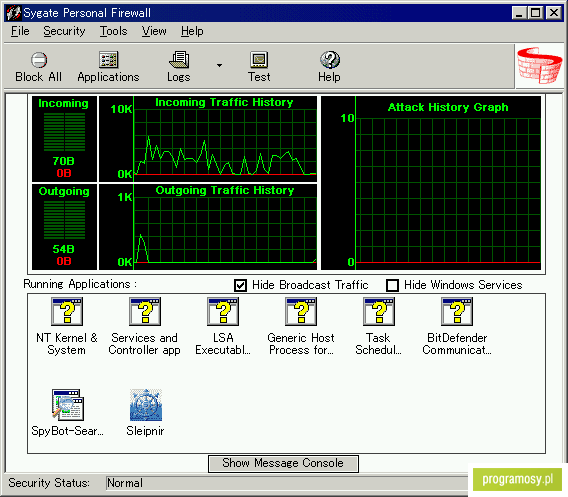
Task: Open the Logs toolbar icon
Action: (x=179, y=60)
